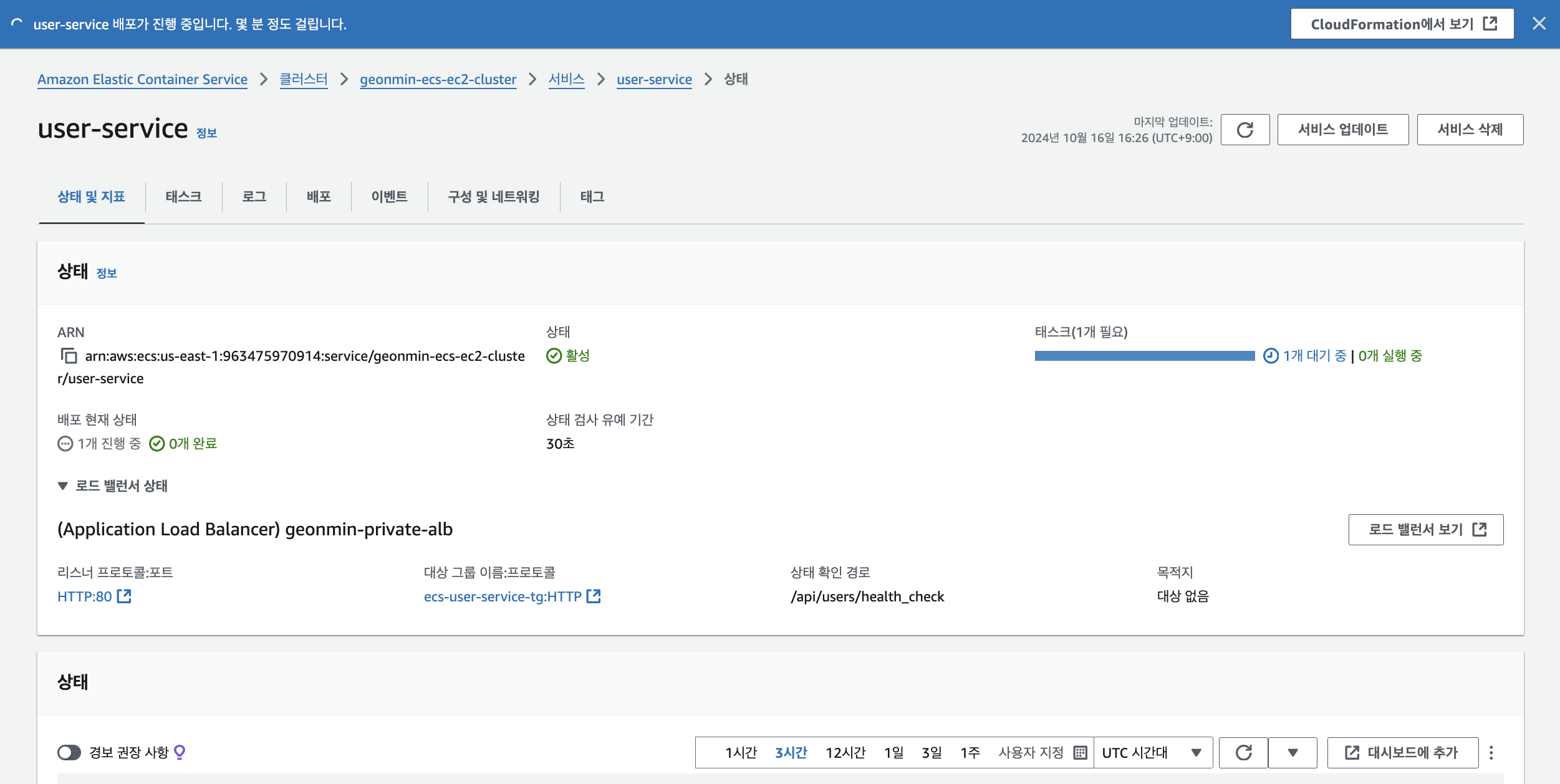
Task: Copy the service ARN with the copy icon
Action: (x=69, y=356)
